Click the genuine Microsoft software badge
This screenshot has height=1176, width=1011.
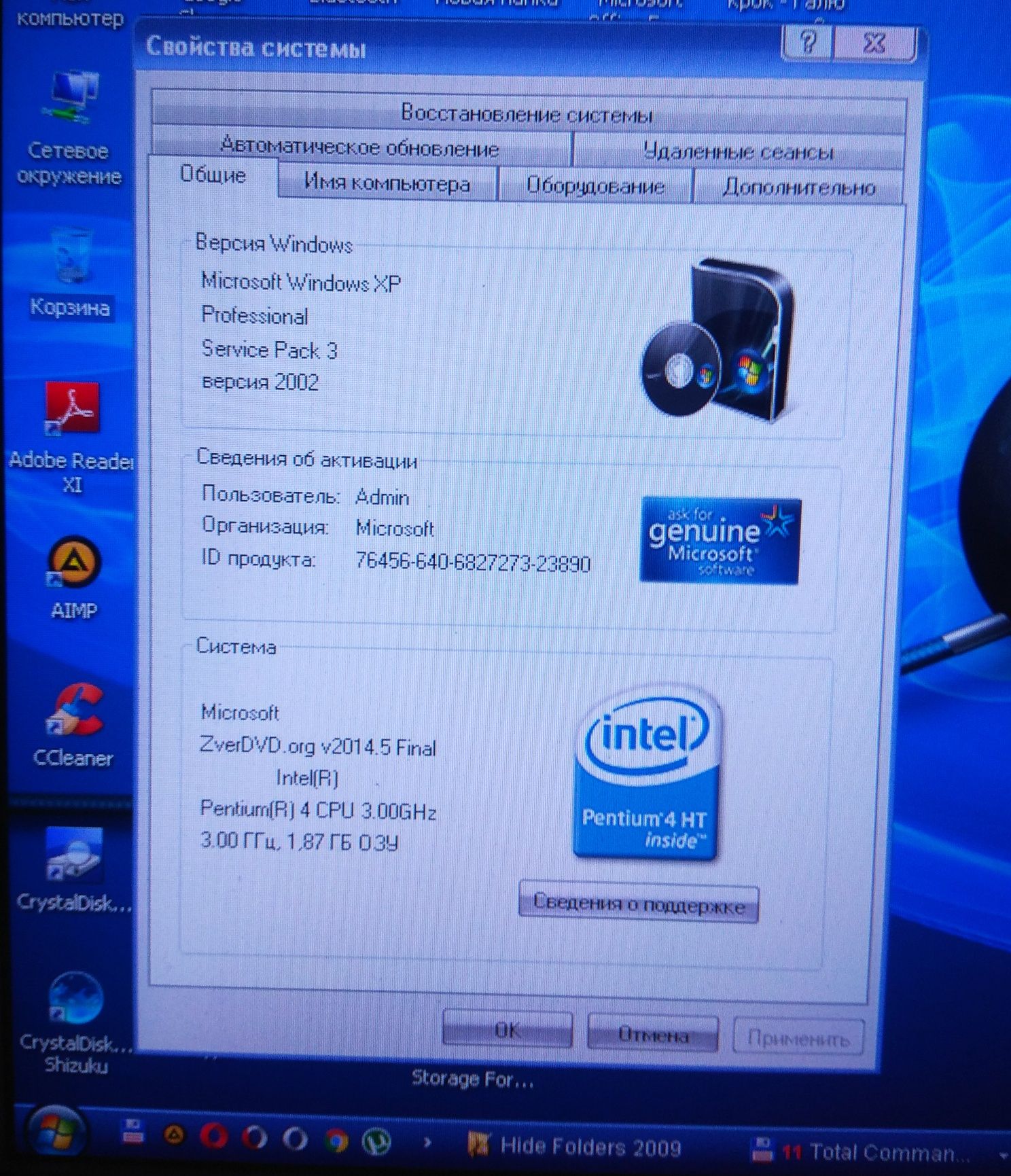click(720, 541)
